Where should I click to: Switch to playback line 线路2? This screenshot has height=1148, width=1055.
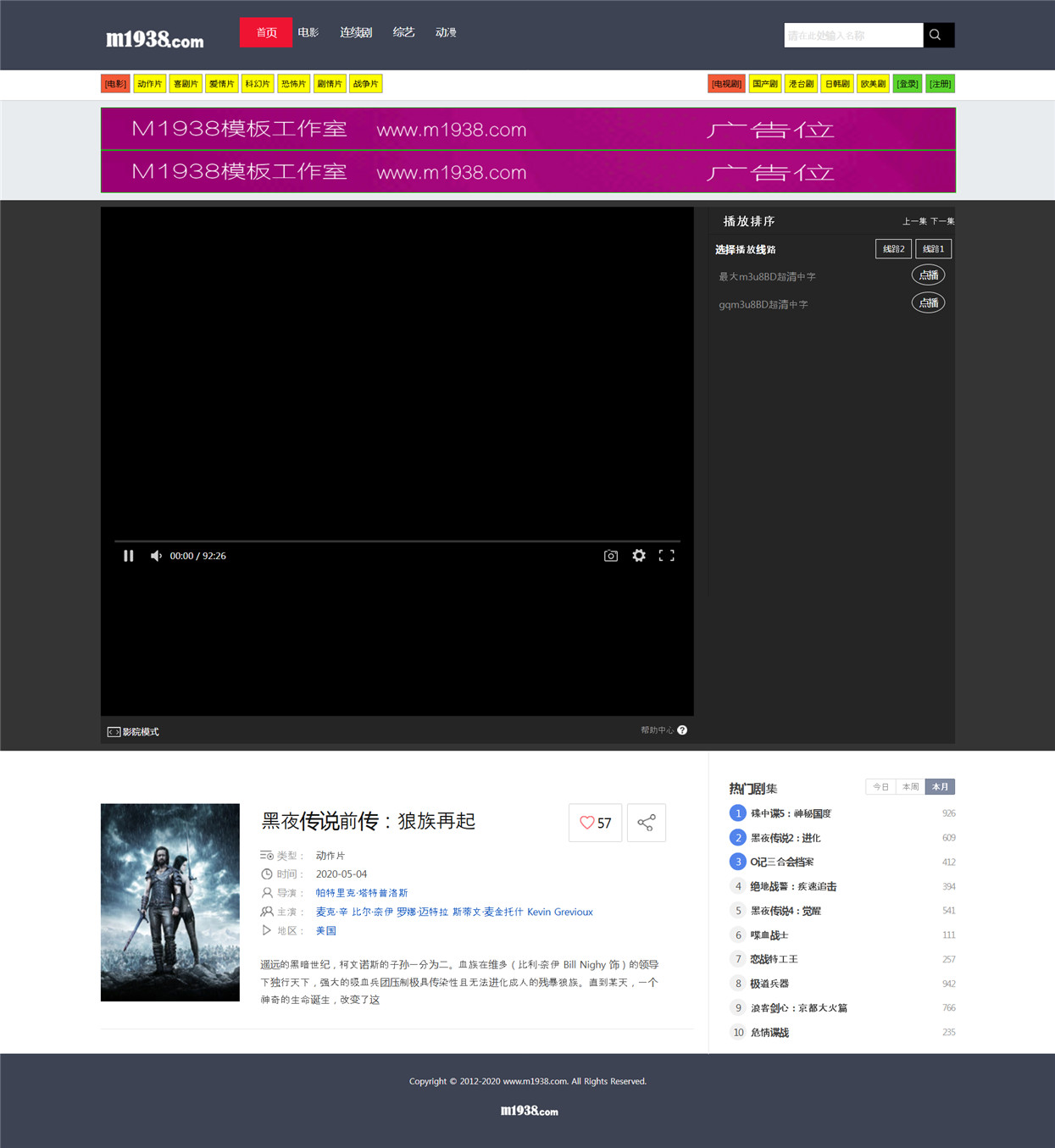(x=893, y=249)
